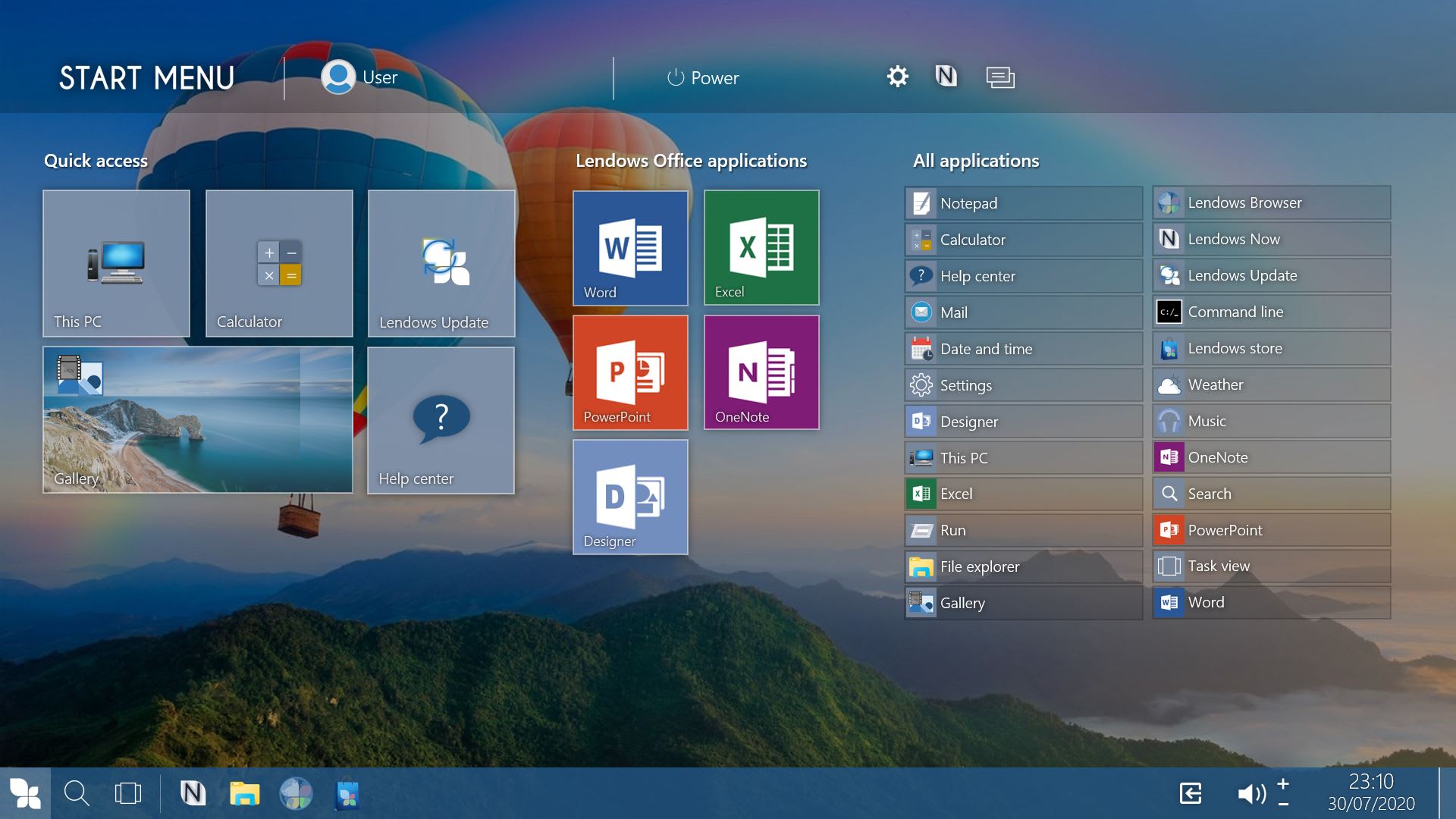Open Command line from All applications
The width and height of the screenshot is (1456, 819).
click(1272, 312)
